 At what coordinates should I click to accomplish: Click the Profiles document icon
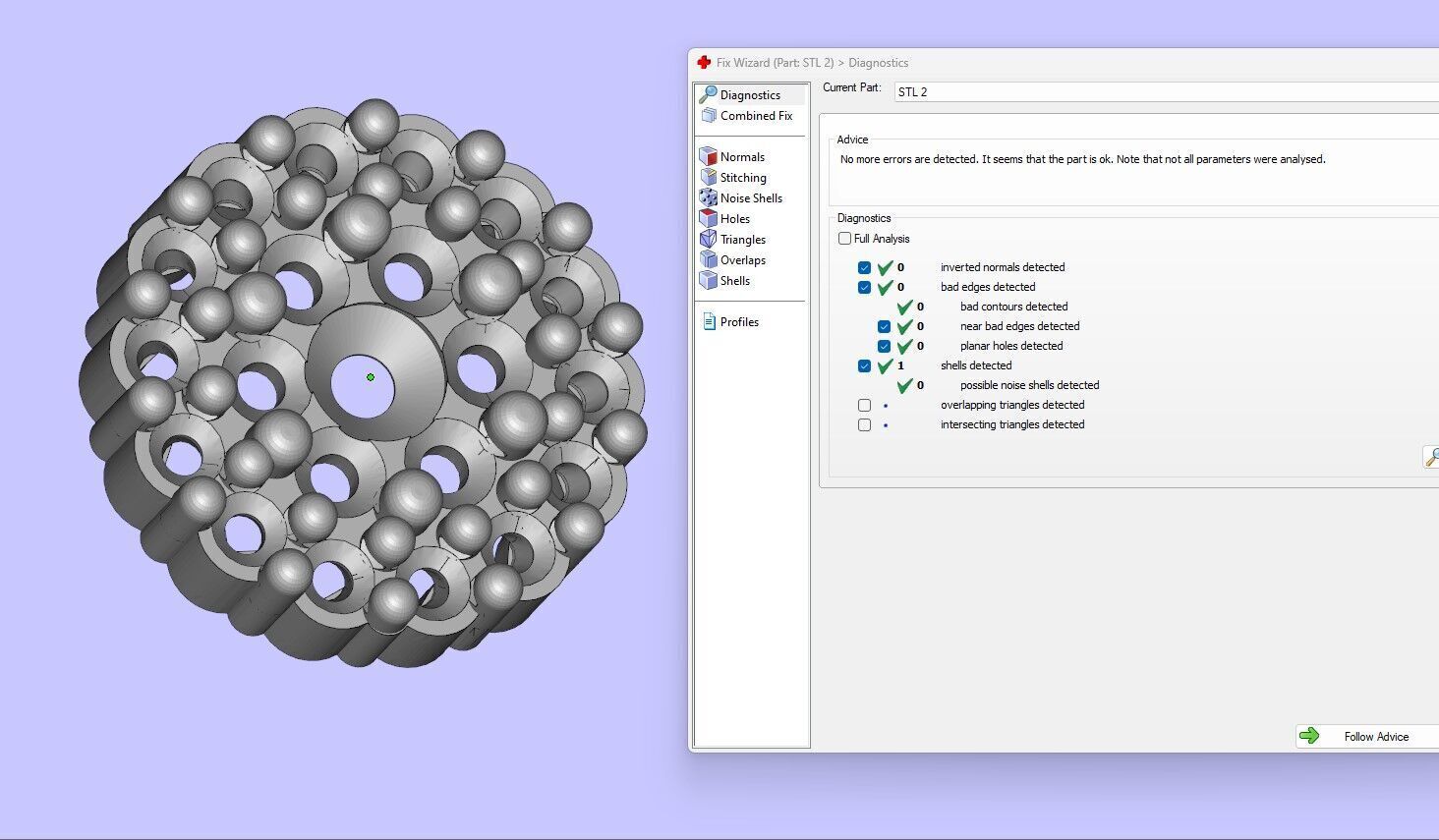[709, 322]
